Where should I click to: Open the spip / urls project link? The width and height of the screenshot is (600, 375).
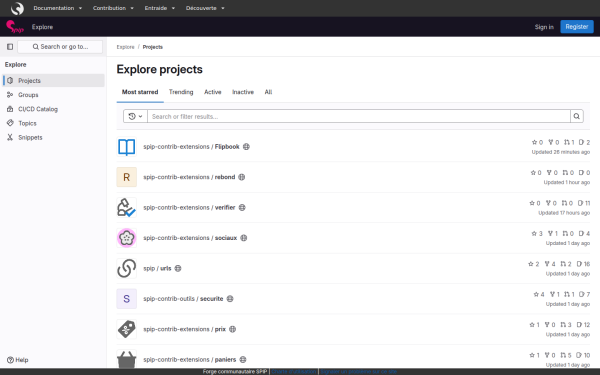point(157,268)
